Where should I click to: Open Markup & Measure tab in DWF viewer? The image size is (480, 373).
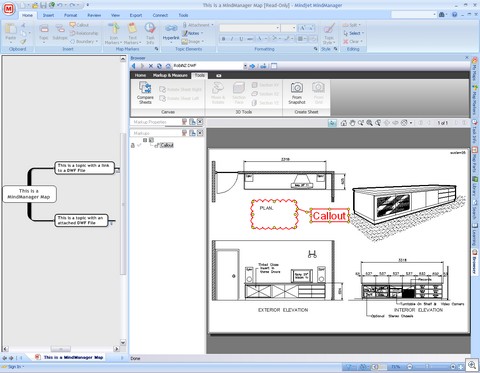(x=170, y=75)
